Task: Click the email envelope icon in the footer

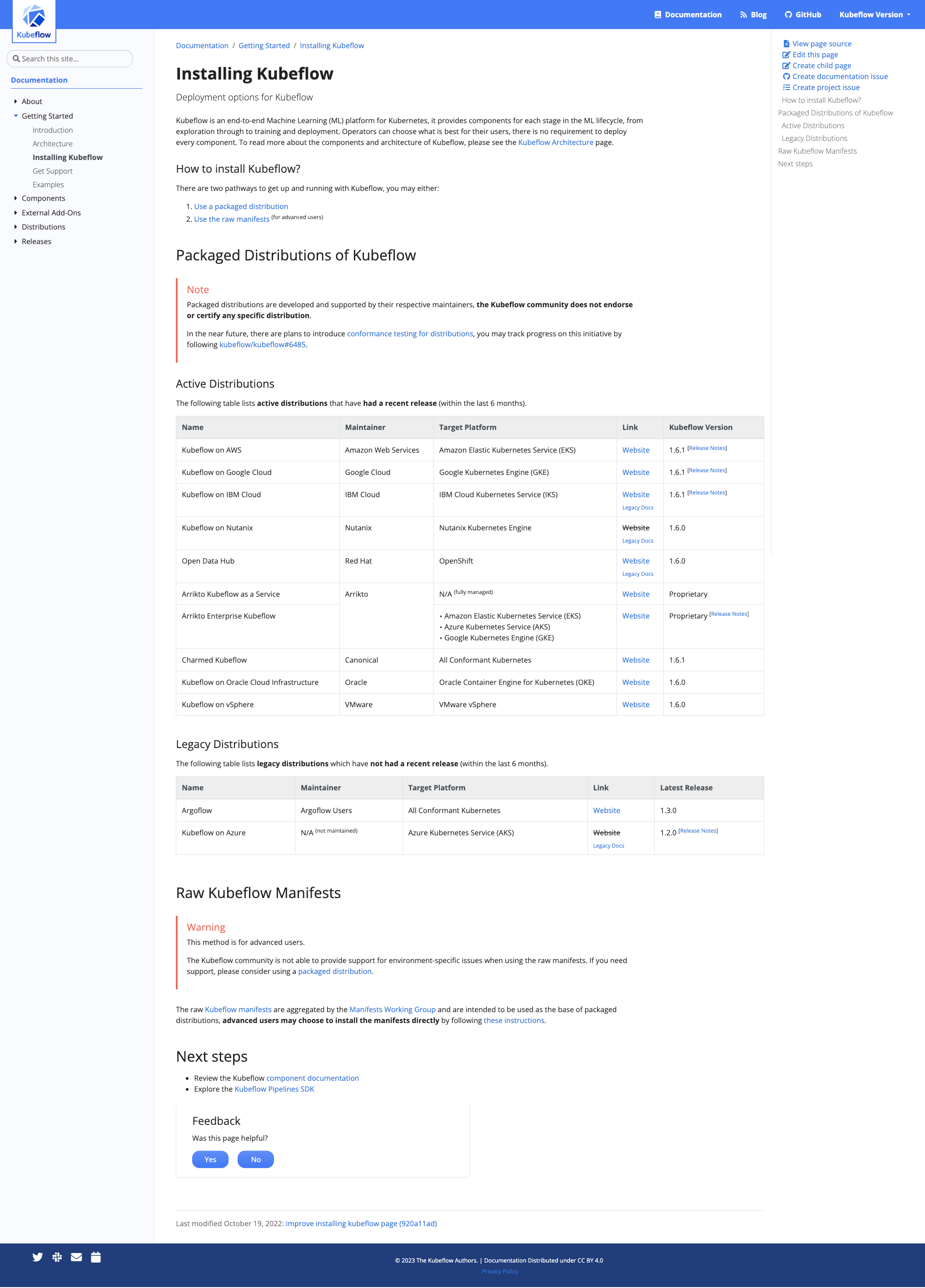Action: [x=76, y=1257]
